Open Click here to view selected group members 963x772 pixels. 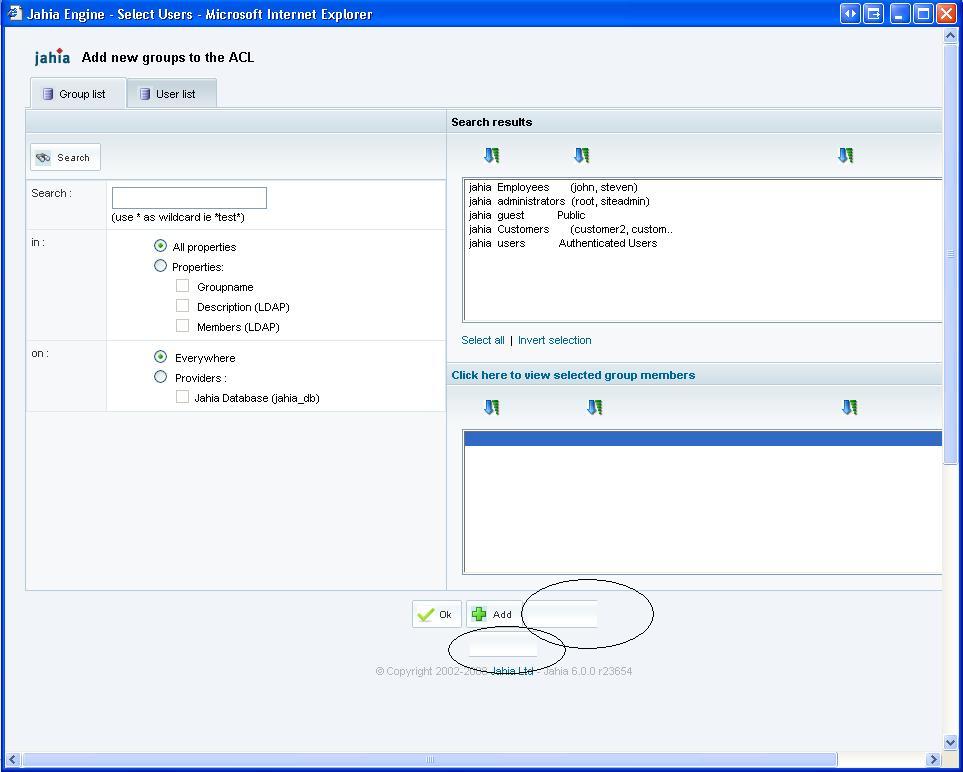[x=573, y=375]
